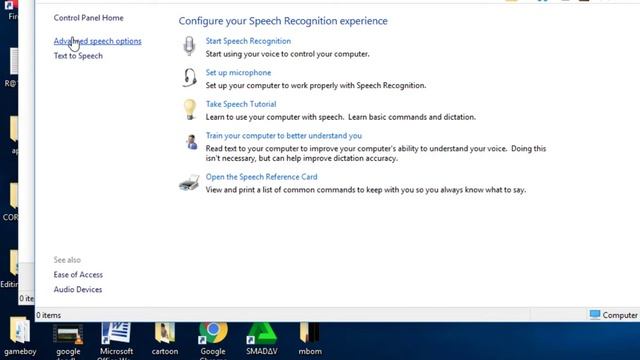Click the headset icon for Set up microphone
The width and height of the screenshot is (640, 360).
point(189,78)
